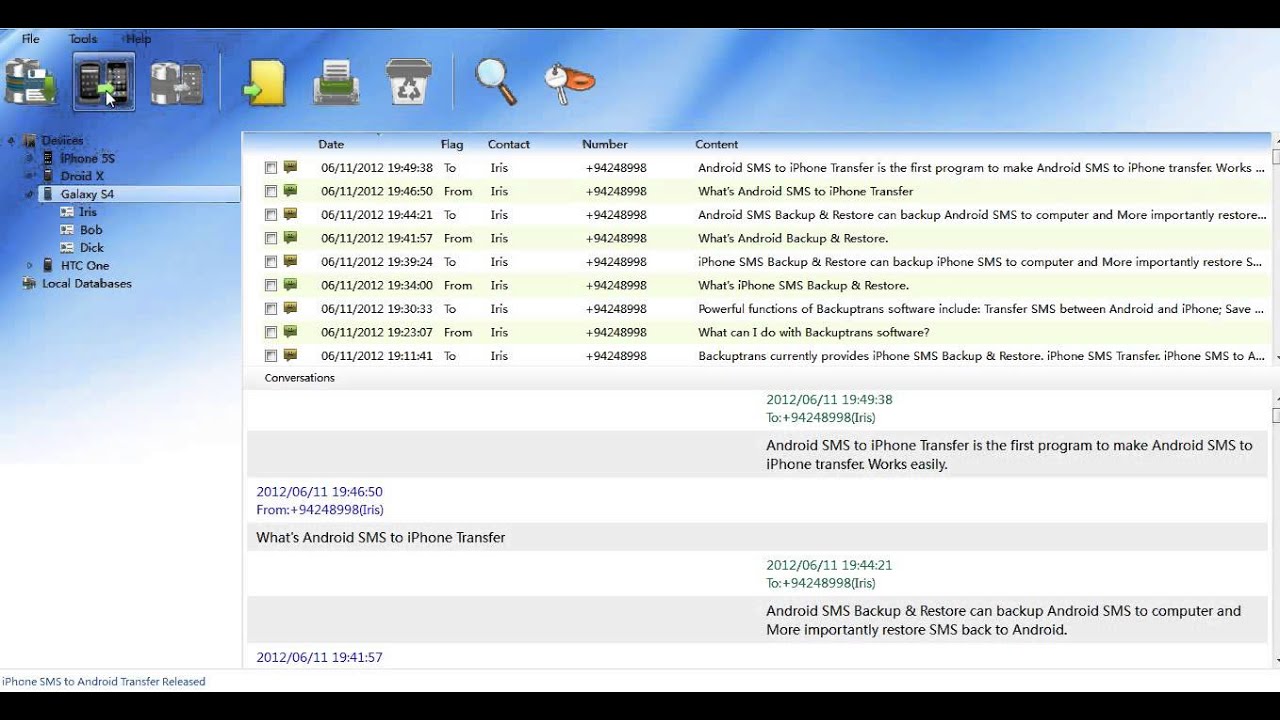Select the Galaxy S4 tree label
The width and height of the screenshot is (1280, 720).
coord(87,194)
